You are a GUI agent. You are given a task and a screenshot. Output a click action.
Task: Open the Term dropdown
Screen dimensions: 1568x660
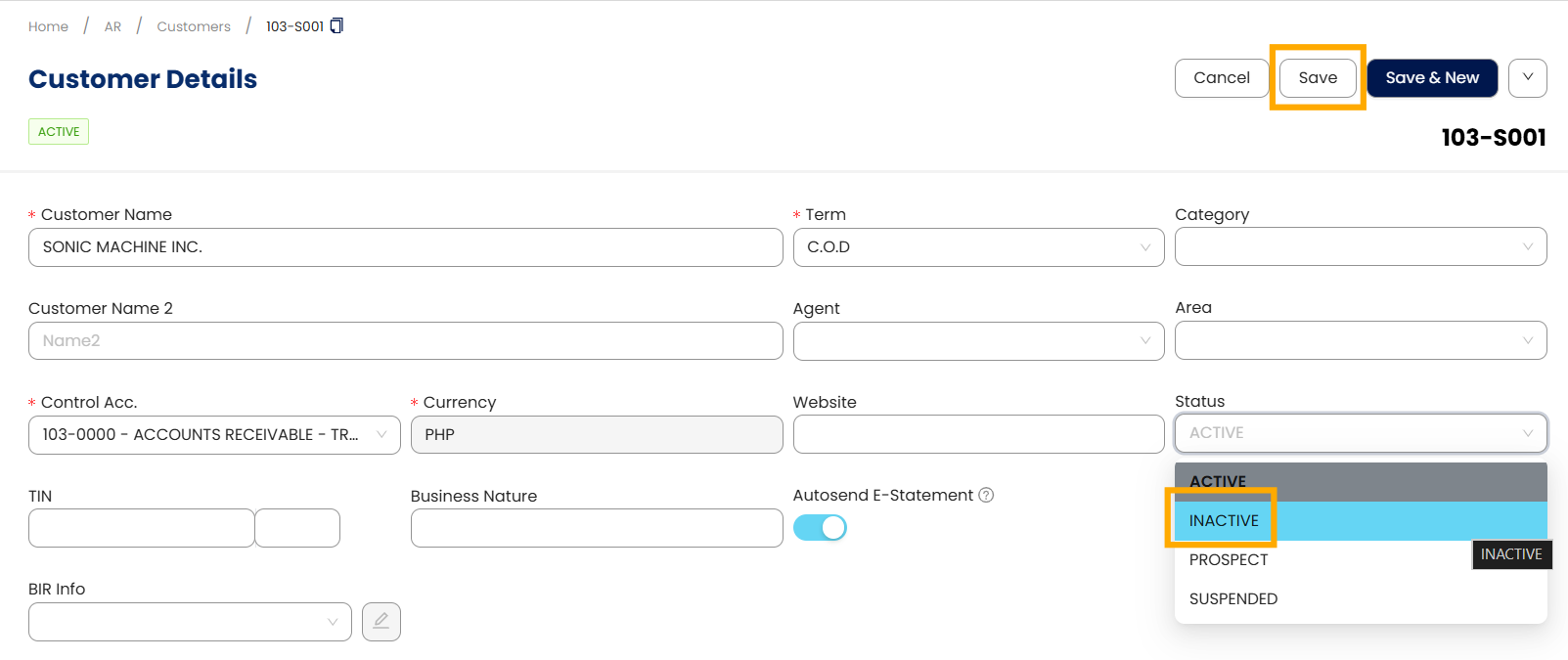click(978, 247)
